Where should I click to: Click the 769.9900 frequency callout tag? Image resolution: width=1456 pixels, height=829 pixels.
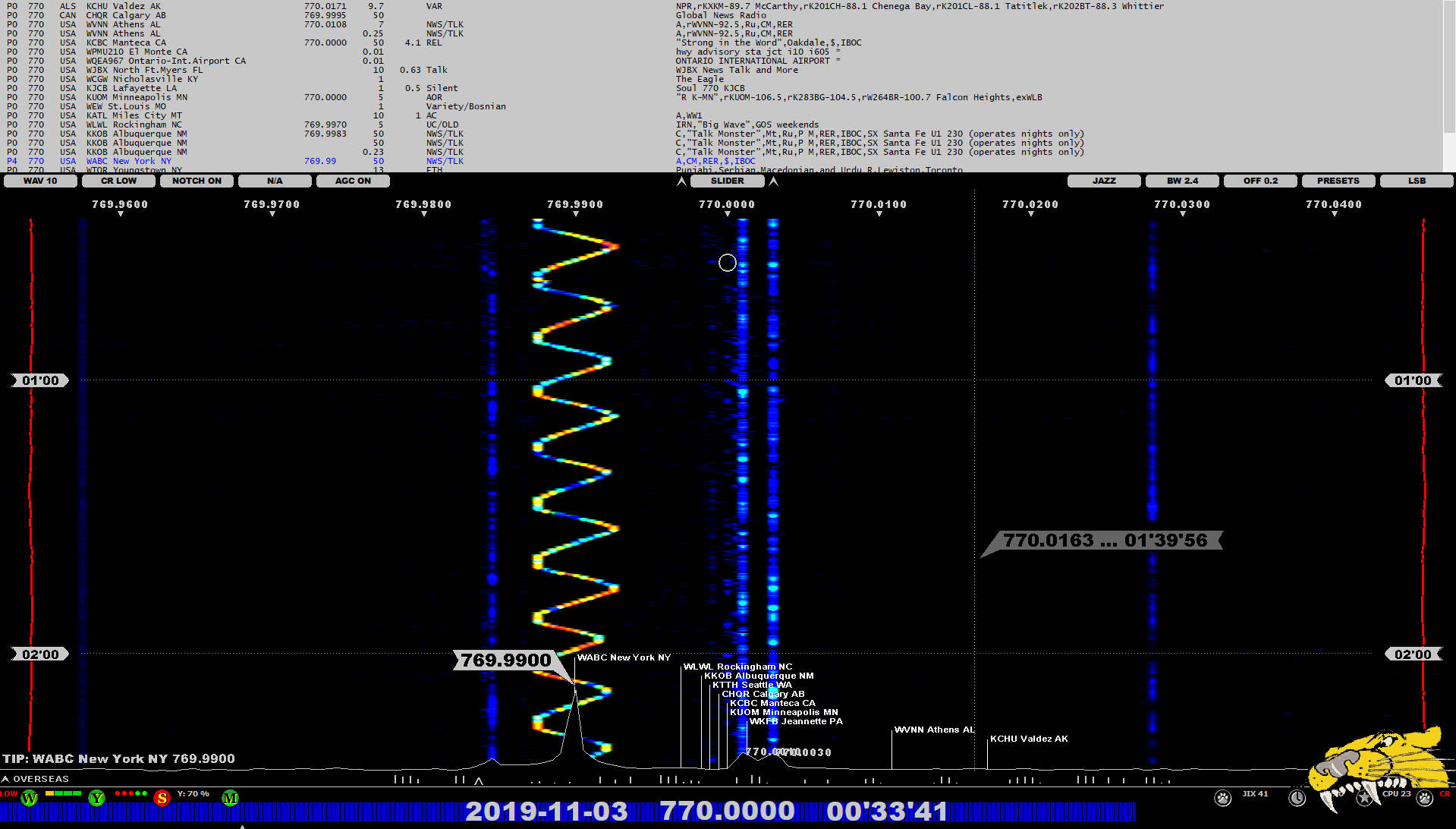[506, 660]
